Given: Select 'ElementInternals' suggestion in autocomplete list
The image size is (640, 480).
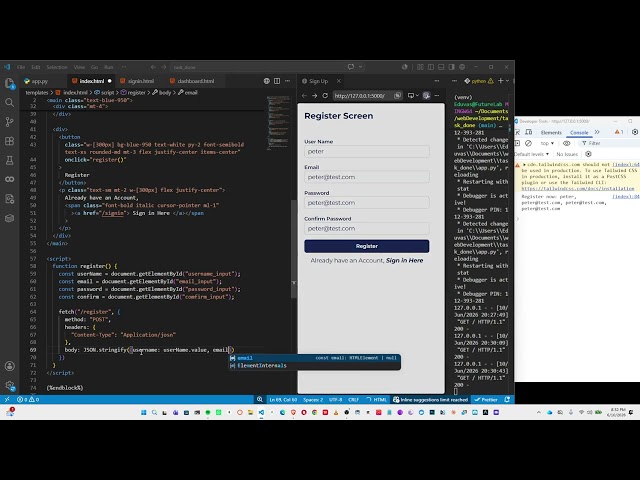Looking at the screenshot, I should pyautogui.click(x=314, y=366).
